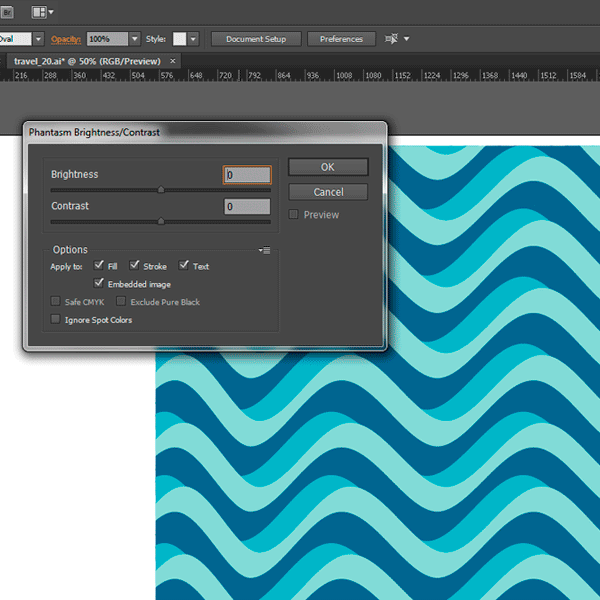Image resolution: width=600 pixels, height=600 pixels.
Task: Close the travel_20.ai tab
Action: click(x=173, y=61)
